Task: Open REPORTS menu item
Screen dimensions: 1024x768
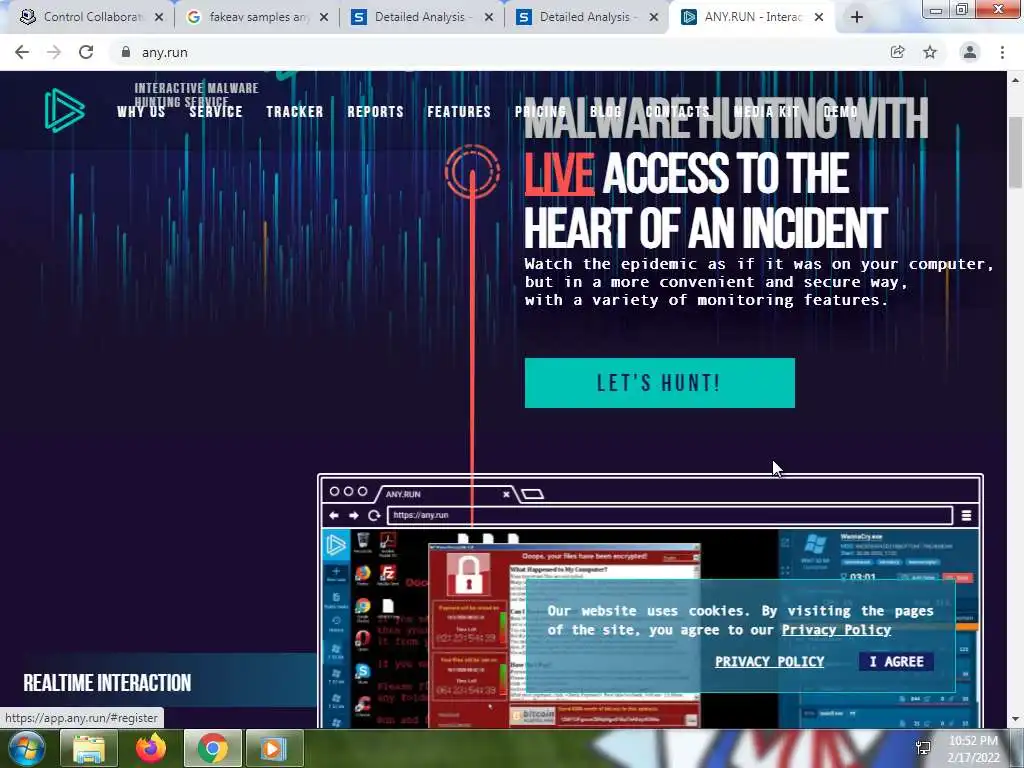Action: (376, 112)
